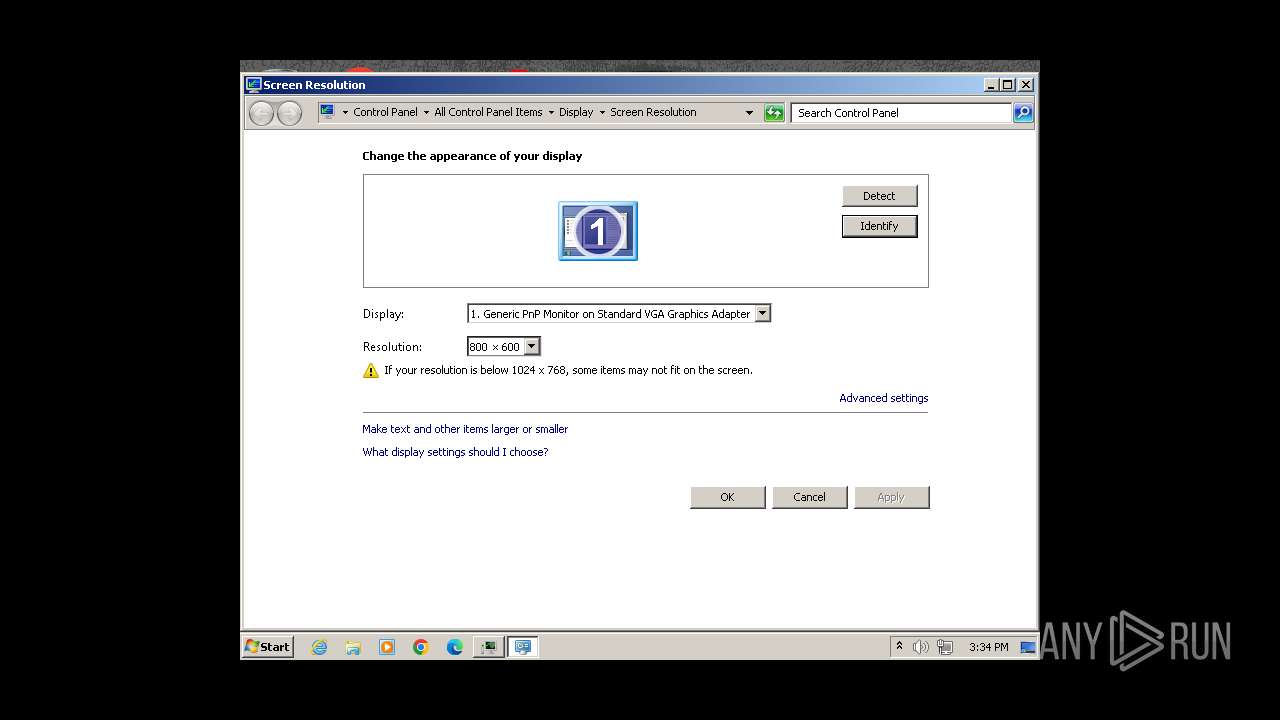1280x720 pixels.
Task: Open the volume tray icon
Action: (x=921, y=647)
